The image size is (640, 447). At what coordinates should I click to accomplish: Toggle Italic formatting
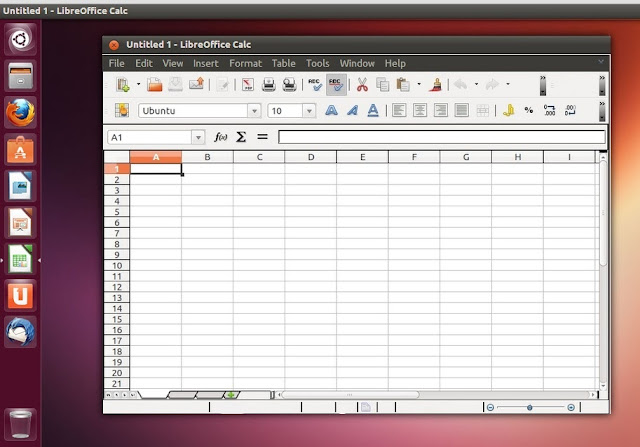pyautogui.click(x=352, y=110)
